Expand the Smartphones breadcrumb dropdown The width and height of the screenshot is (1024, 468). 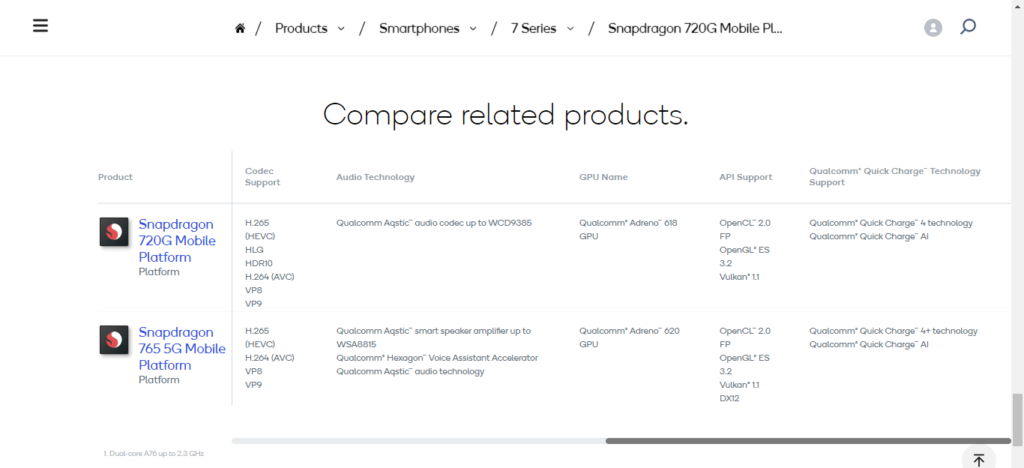(473, 29)
